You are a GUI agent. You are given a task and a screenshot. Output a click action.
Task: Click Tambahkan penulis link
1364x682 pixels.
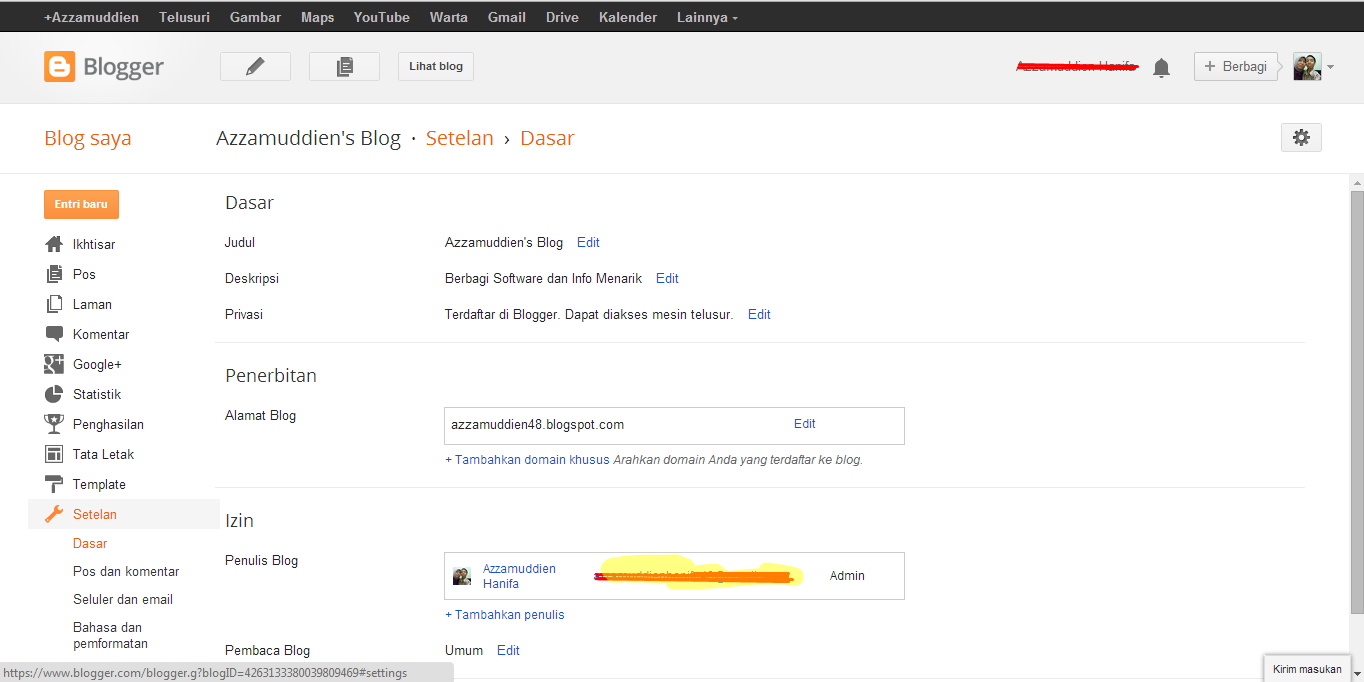(x=505, y=615)
